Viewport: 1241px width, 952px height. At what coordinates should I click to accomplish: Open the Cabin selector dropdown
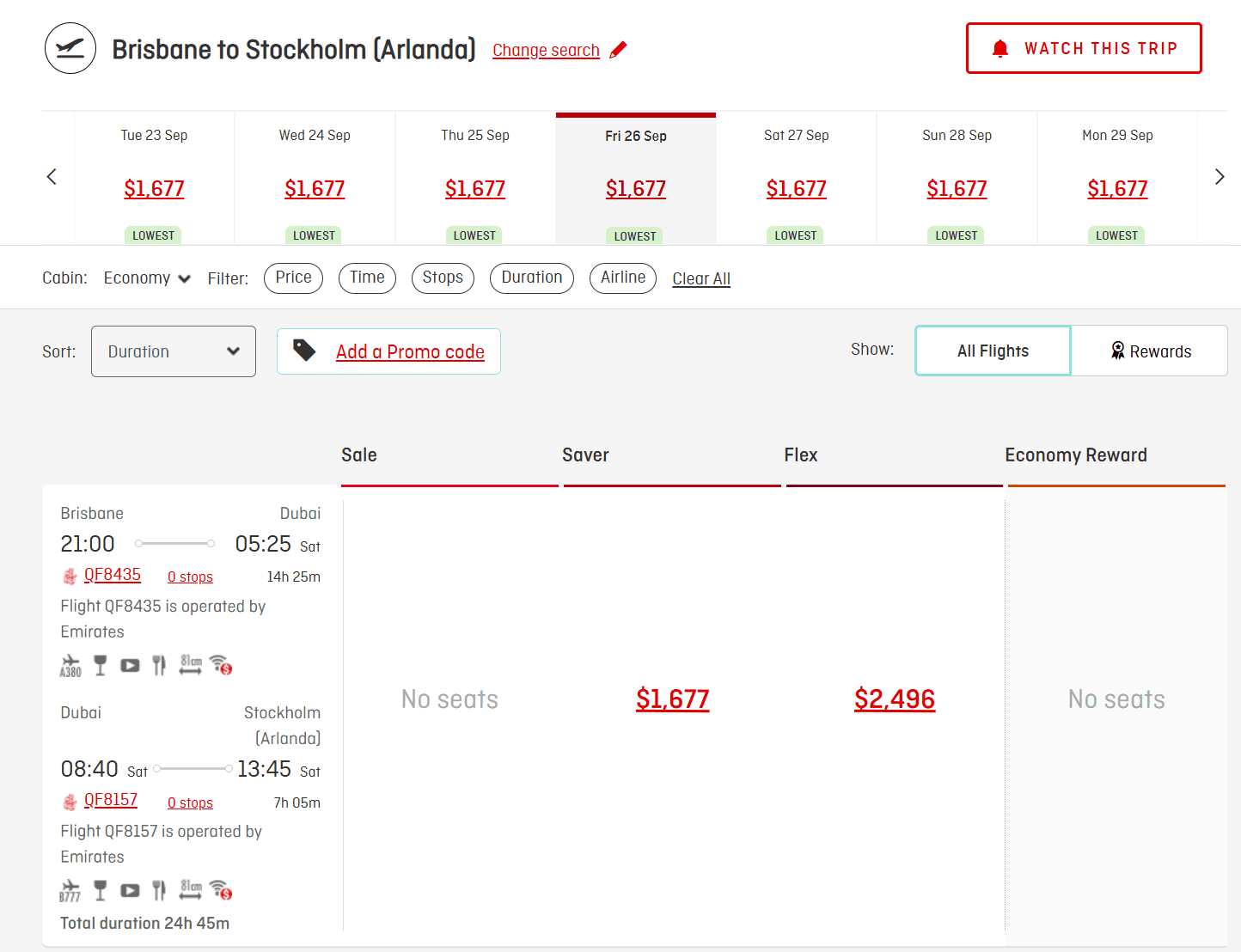147,278
